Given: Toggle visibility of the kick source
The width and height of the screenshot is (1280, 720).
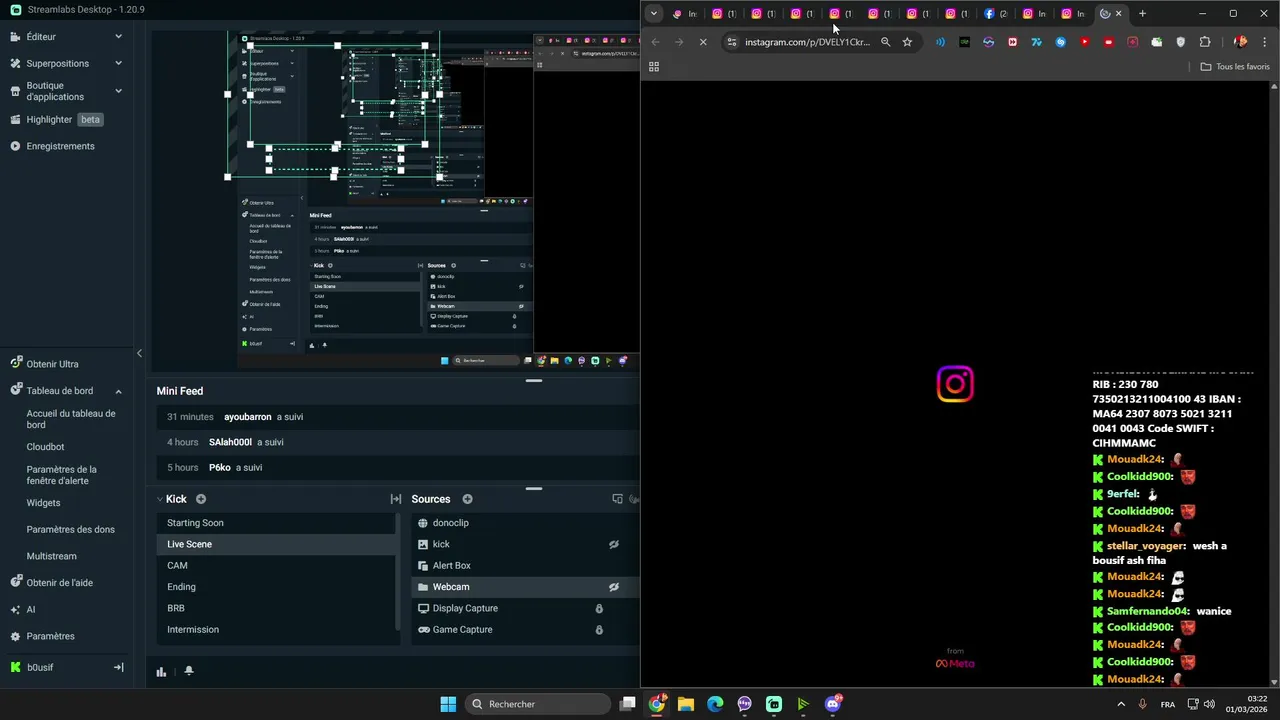Looking at the screenshot, I should pyautogui.click(x=614, y=544).
